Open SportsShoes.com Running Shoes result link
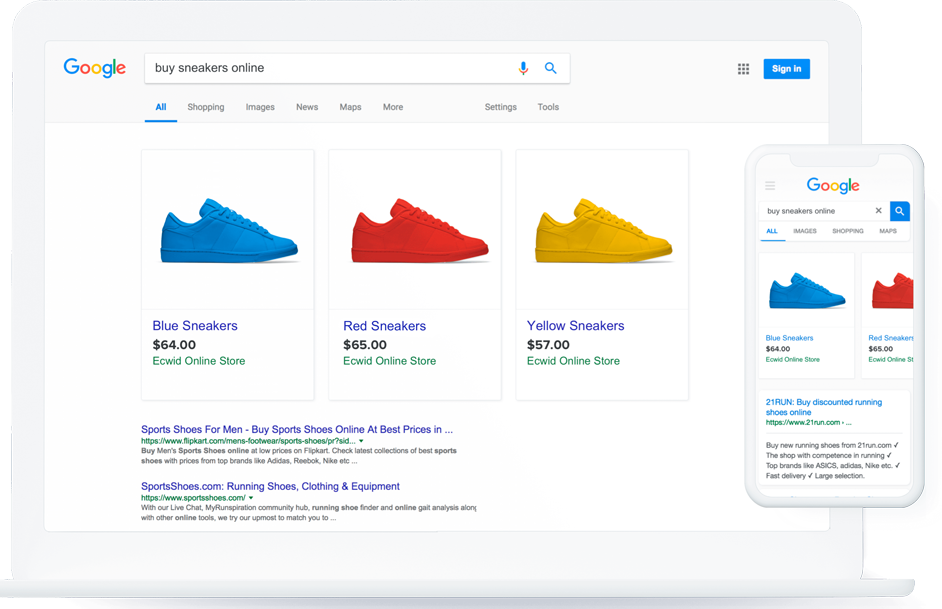This screenshot has height=609, width=942. (270, 486)
